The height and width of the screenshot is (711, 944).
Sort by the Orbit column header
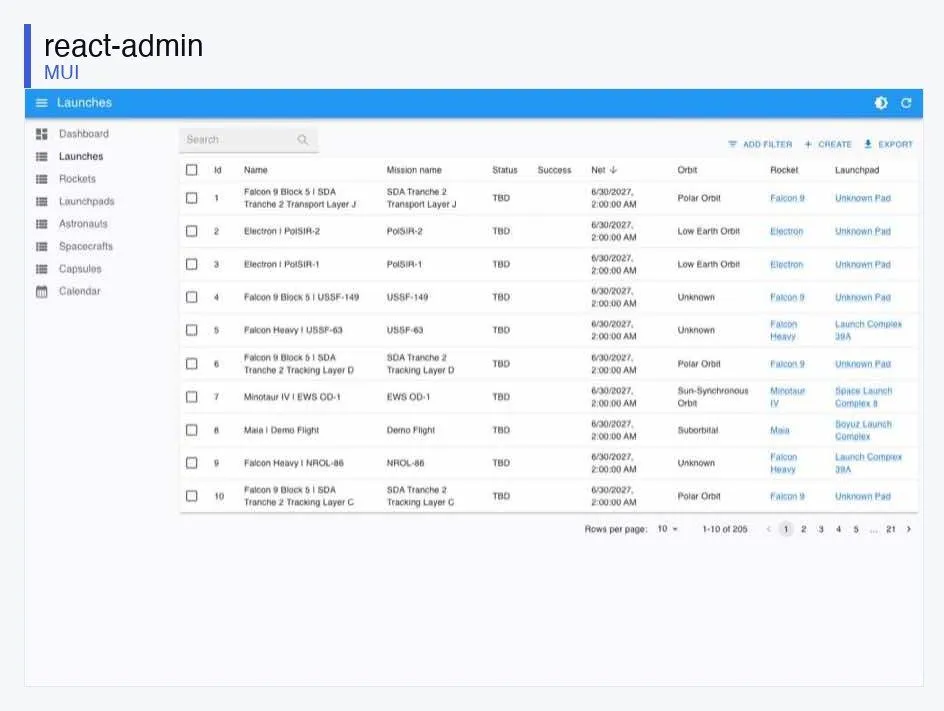coord(687,170)
